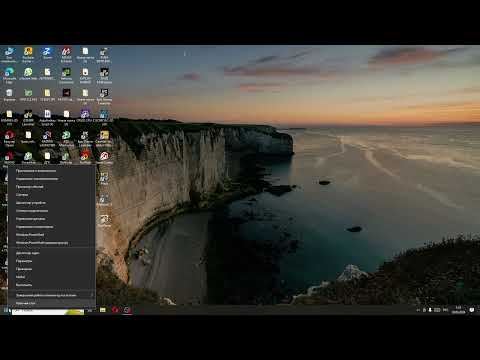Click the Windows Start button
Viewport: 480px width, 360px height.
pyautogui.click(x=6, y=310)
